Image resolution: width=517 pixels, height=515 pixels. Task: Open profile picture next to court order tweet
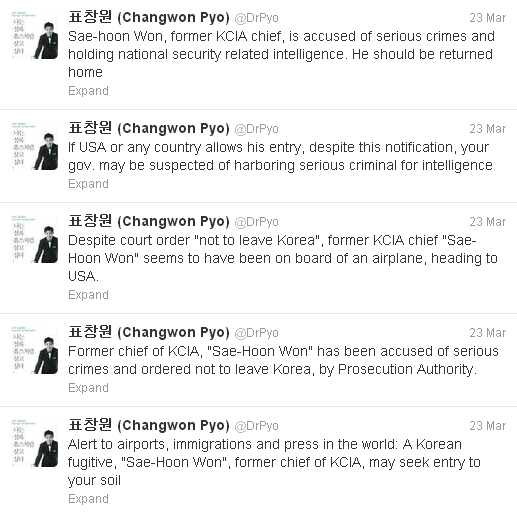coord(35,240)
